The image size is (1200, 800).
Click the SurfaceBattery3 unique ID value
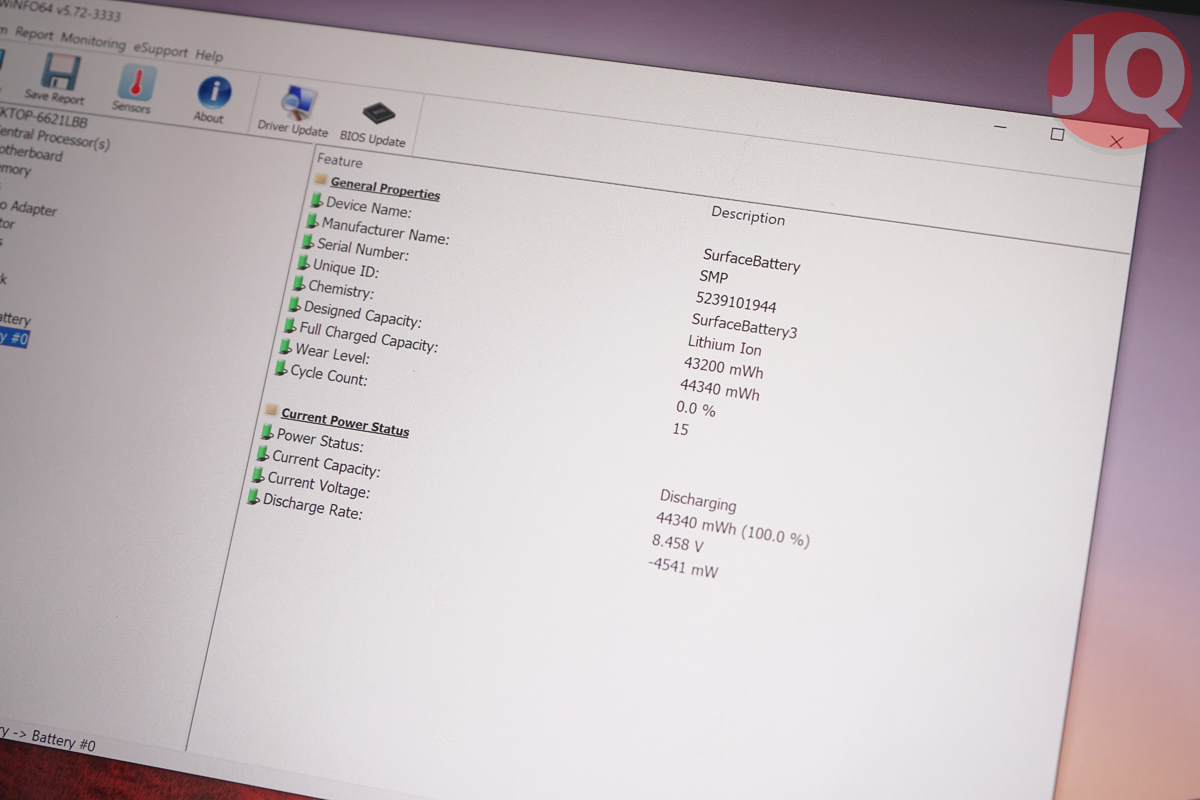click(744, 325)
